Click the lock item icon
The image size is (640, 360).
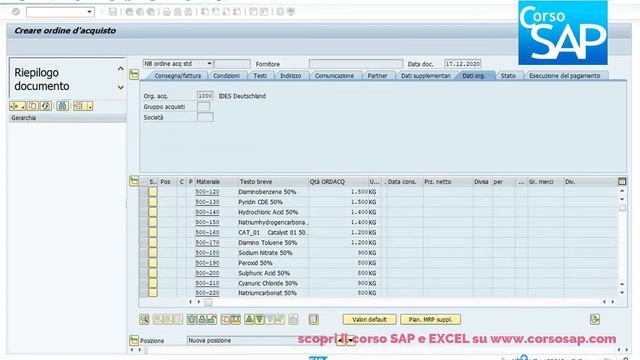(x=202, y=319)
